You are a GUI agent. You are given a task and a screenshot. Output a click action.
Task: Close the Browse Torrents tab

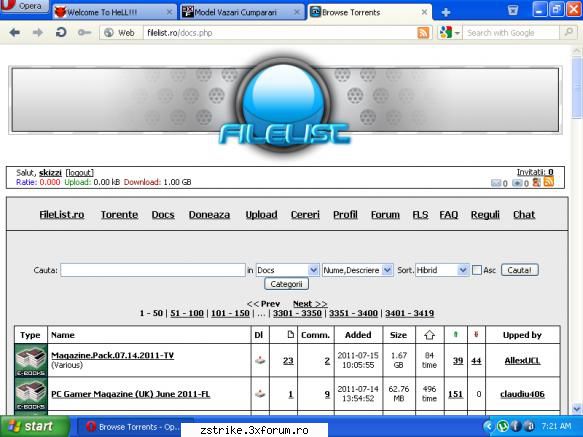point(424,12)
